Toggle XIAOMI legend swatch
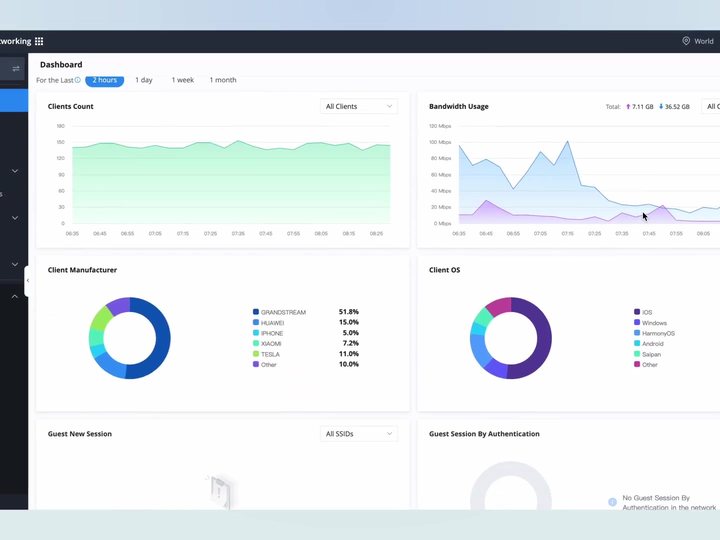 [256, 343]
